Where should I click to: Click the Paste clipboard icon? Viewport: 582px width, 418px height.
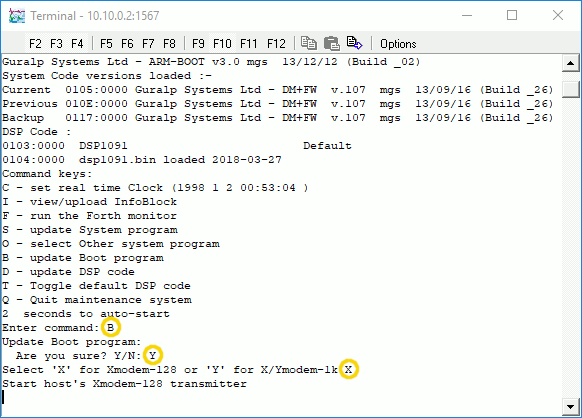point(331,43)
